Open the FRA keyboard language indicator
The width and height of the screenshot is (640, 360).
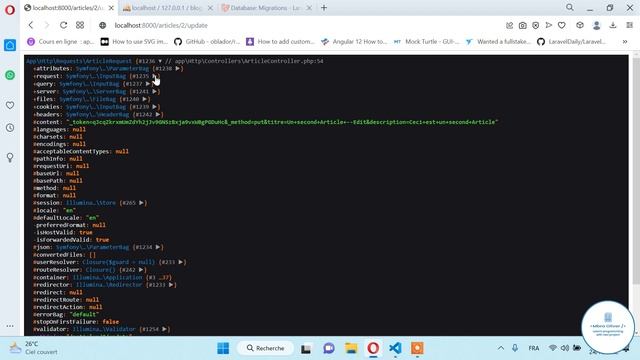coord(533,348)
